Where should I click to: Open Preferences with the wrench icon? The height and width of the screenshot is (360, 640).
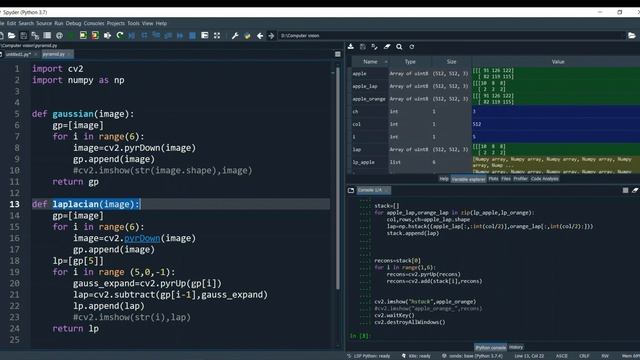point(235,36)
